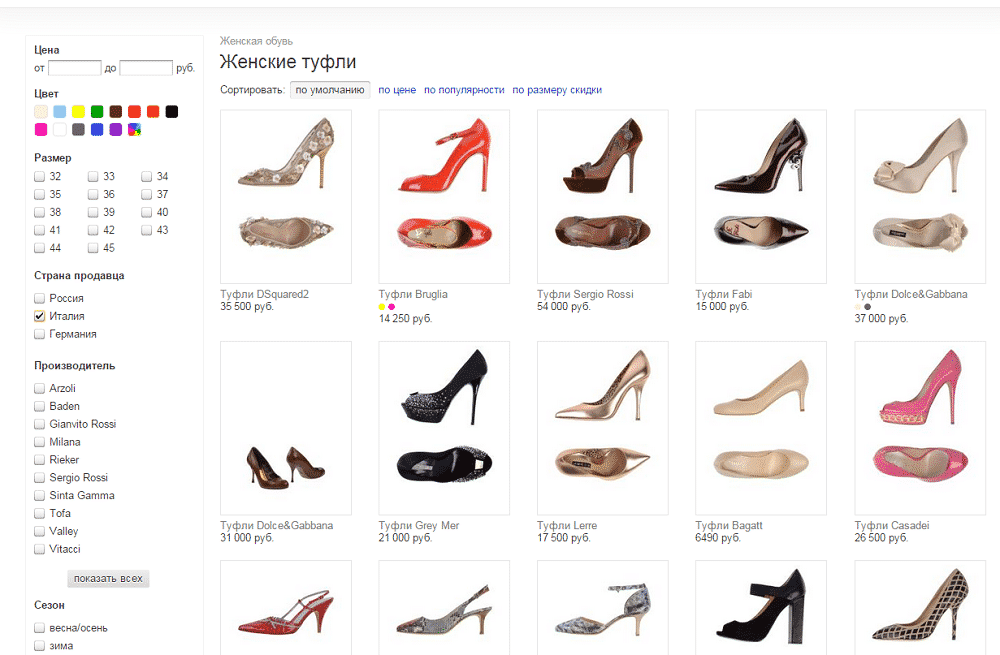Sort by по размеру скидки
This screenshot has width=1000, height=655.
pos(557,90)
